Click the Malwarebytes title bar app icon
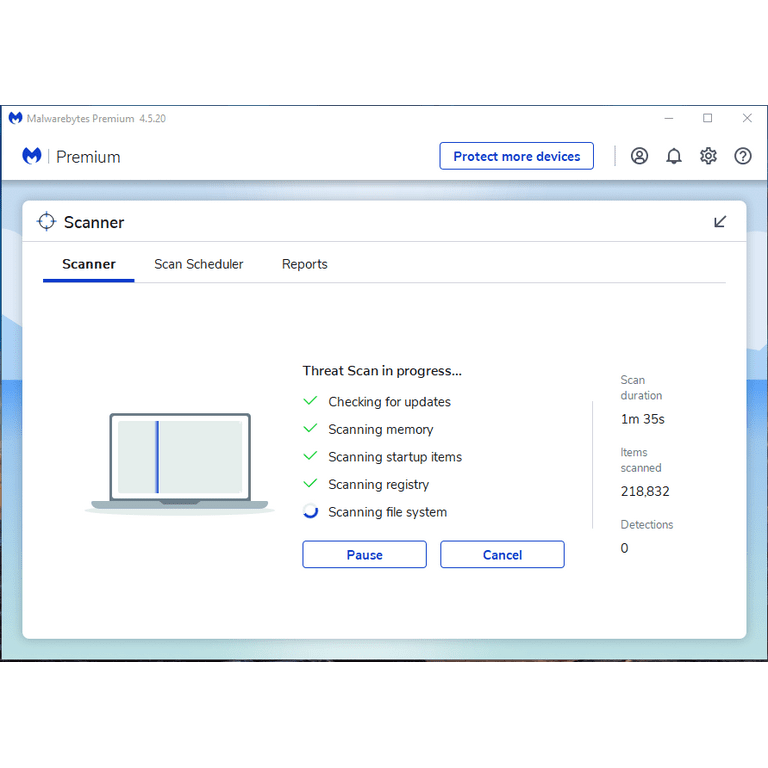The image size is (768, 768). (15, 118)
